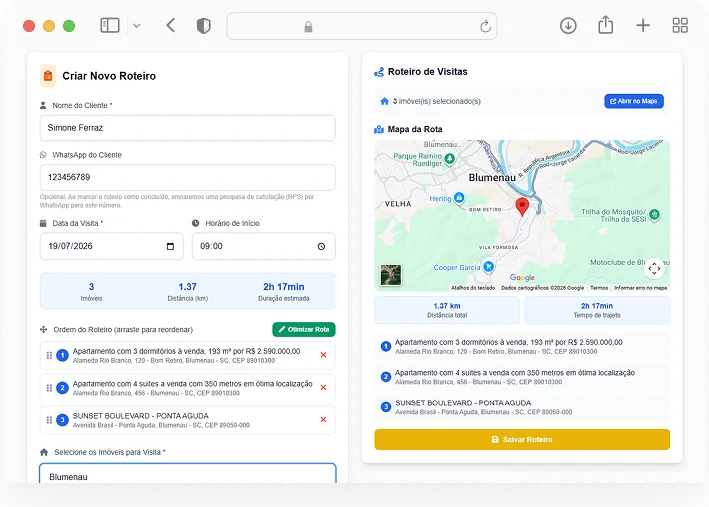Screen dimensions: 709x507
Task: Select visit 1 apartment in Roteiro de Visitas
Action: (522, 346)
